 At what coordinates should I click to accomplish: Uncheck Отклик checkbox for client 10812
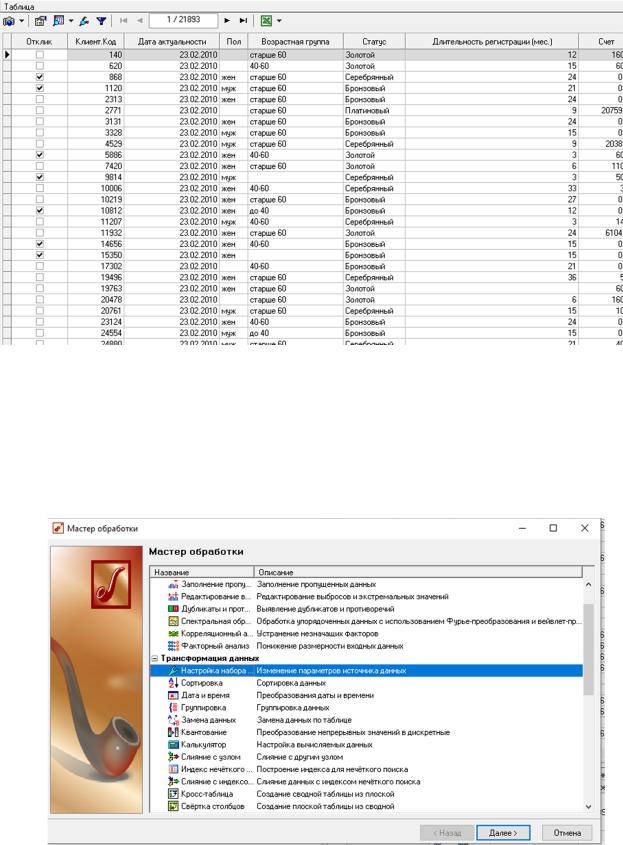click(40, 210)
